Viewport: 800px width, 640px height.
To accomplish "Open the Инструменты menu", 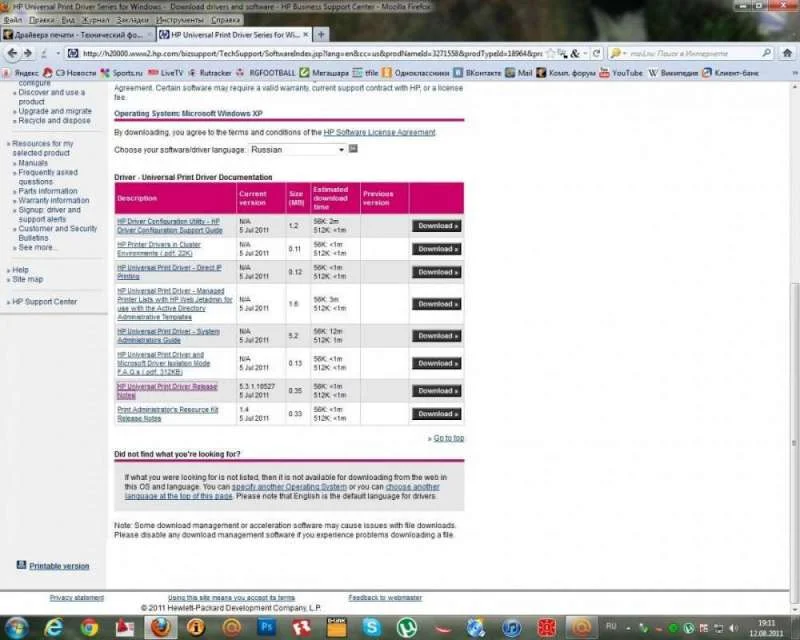I will [x=180, y=20].
